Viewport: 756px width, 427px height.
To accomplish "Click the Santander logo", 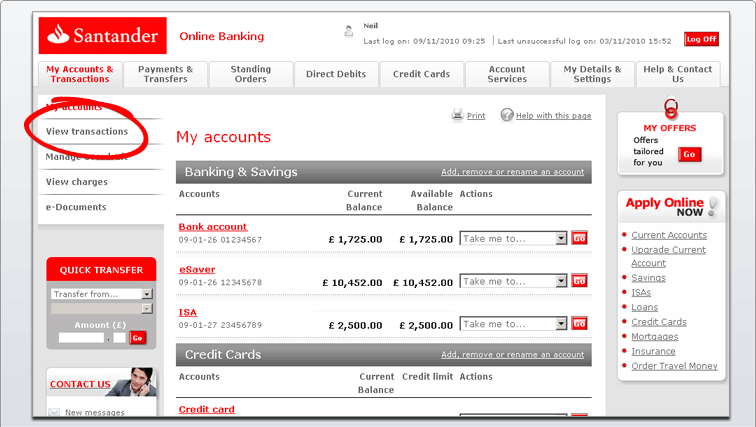I will click(x=103, y=36).
